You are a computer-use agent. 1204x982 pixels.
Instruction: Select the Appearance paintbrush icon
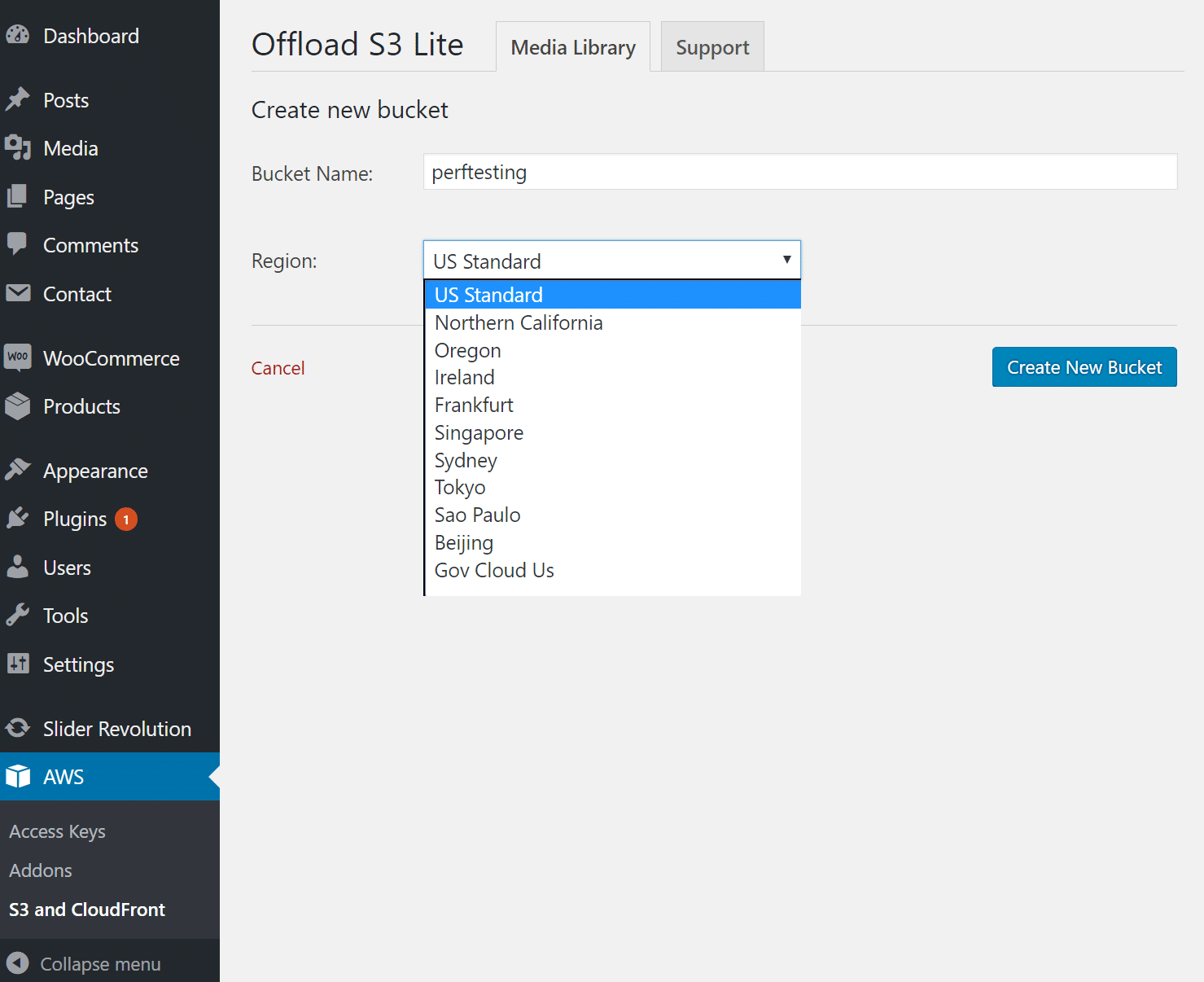click(19, 469)
